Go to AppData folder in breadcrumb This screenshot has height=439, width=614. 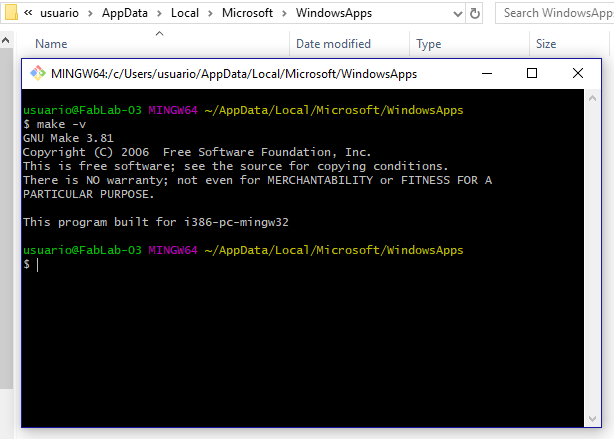tap(125, 13)
